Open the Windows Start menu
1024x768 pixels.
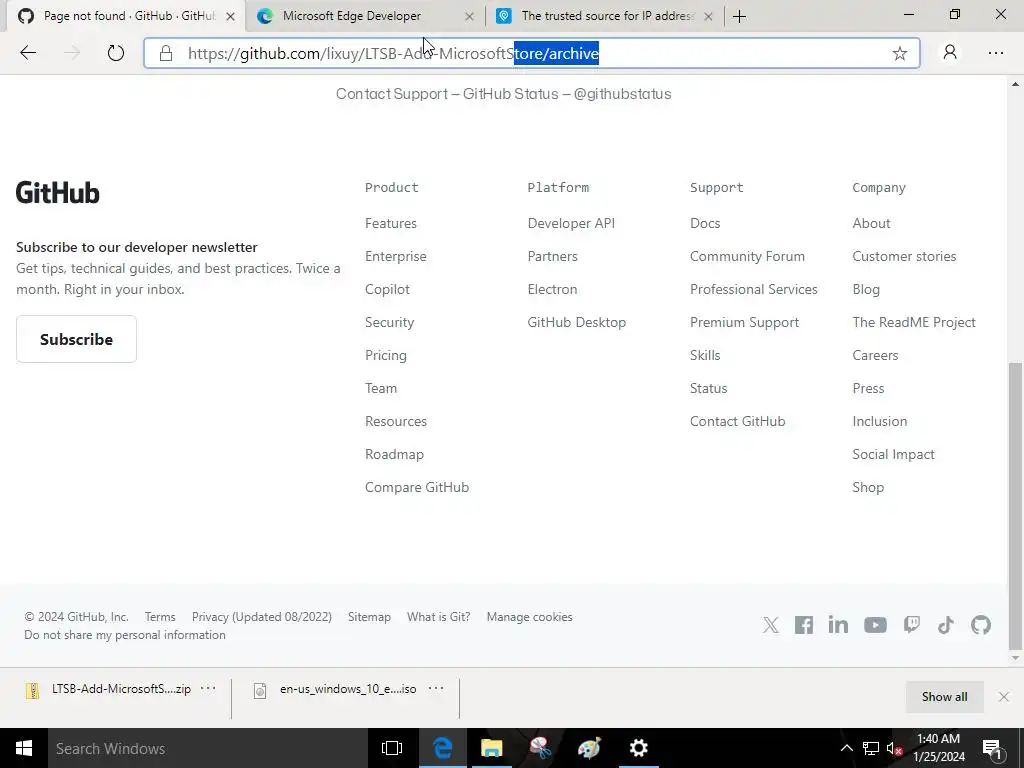[24, 748]
